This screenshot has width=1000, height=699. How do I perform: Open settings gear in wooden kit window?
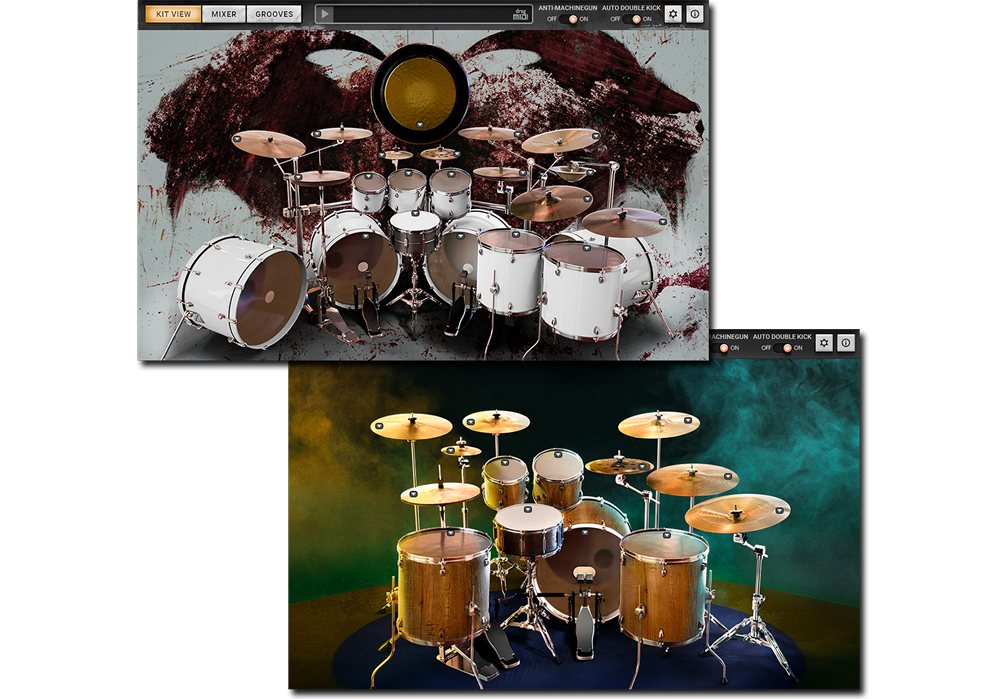pos(824,342)
